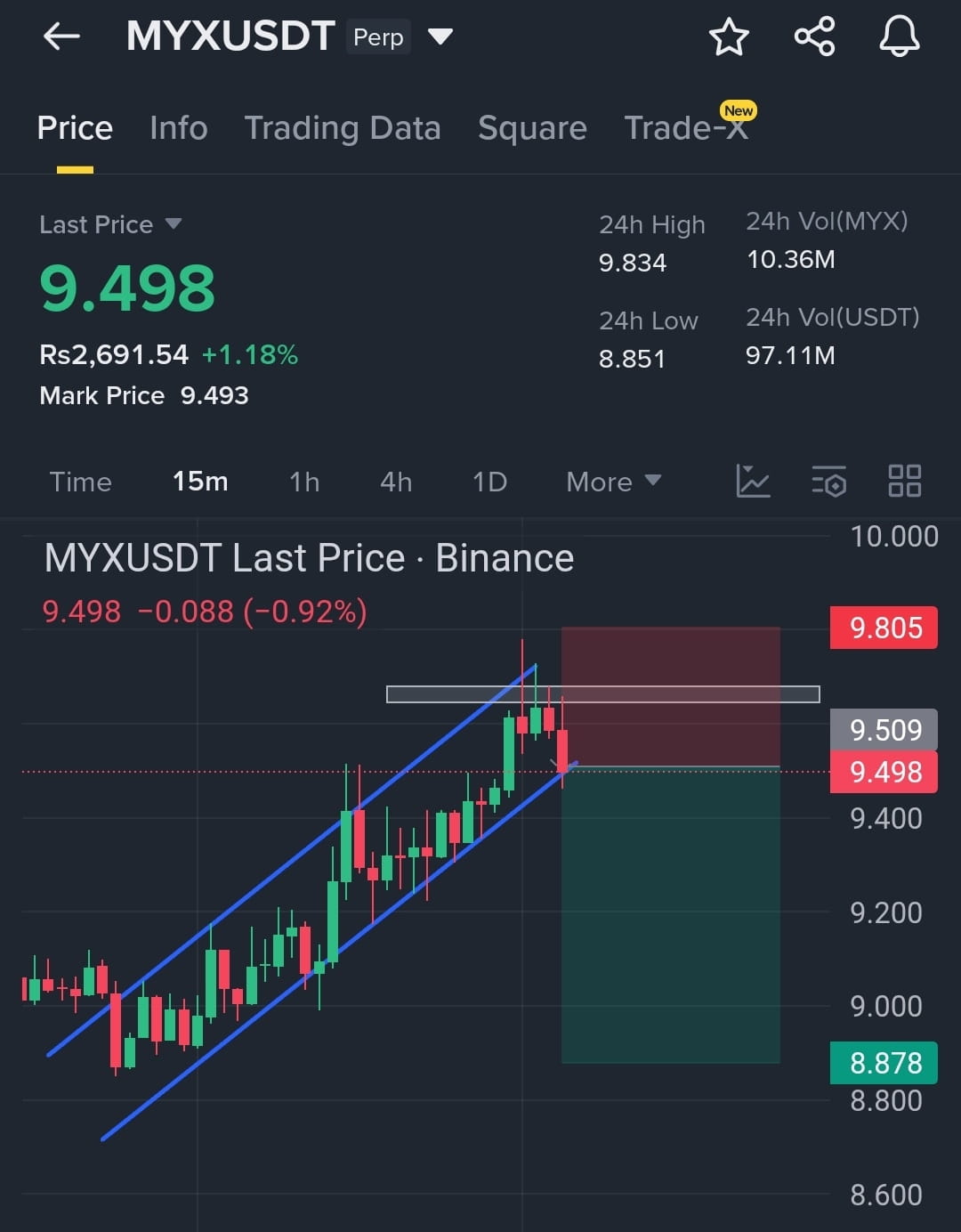This screenshot has height=1232, width=961.
Task: Click the 9.200 price axis label
Action: pyautogui.click(x=886, y=912)
